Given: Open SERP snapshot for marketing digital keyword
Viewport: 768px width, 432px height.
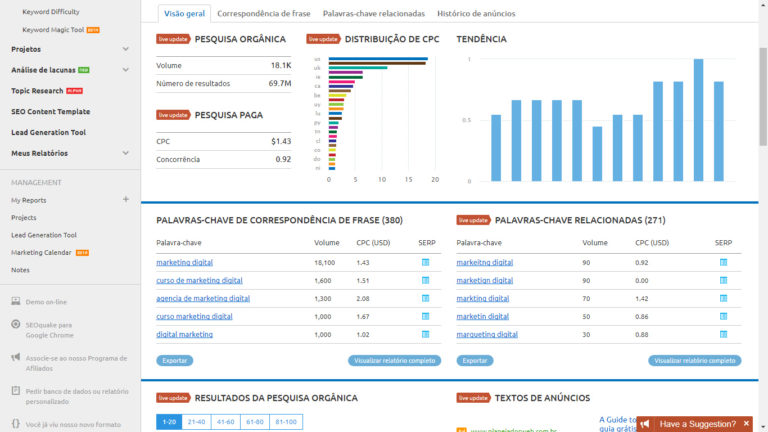Looking at the screenshot, I should click(x=425, y=263).
